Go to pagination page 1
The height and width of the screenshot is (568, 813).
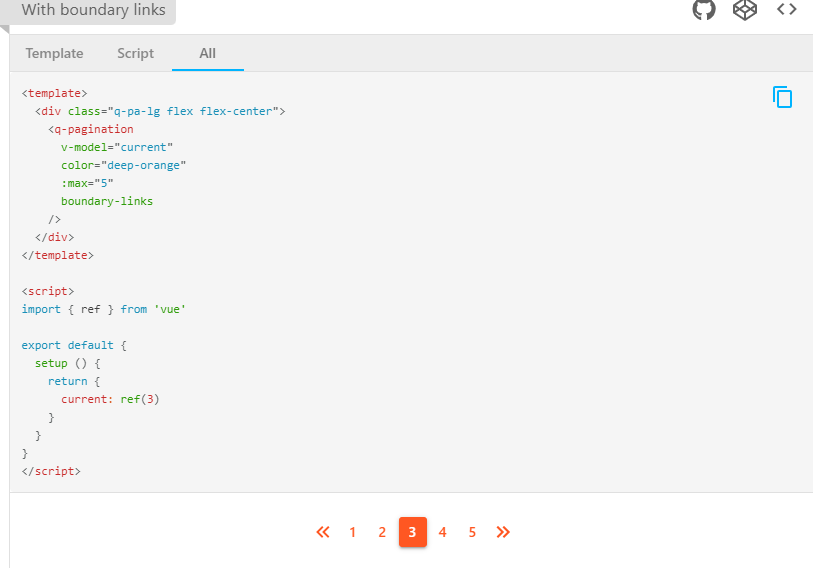(x=353, y=532)
